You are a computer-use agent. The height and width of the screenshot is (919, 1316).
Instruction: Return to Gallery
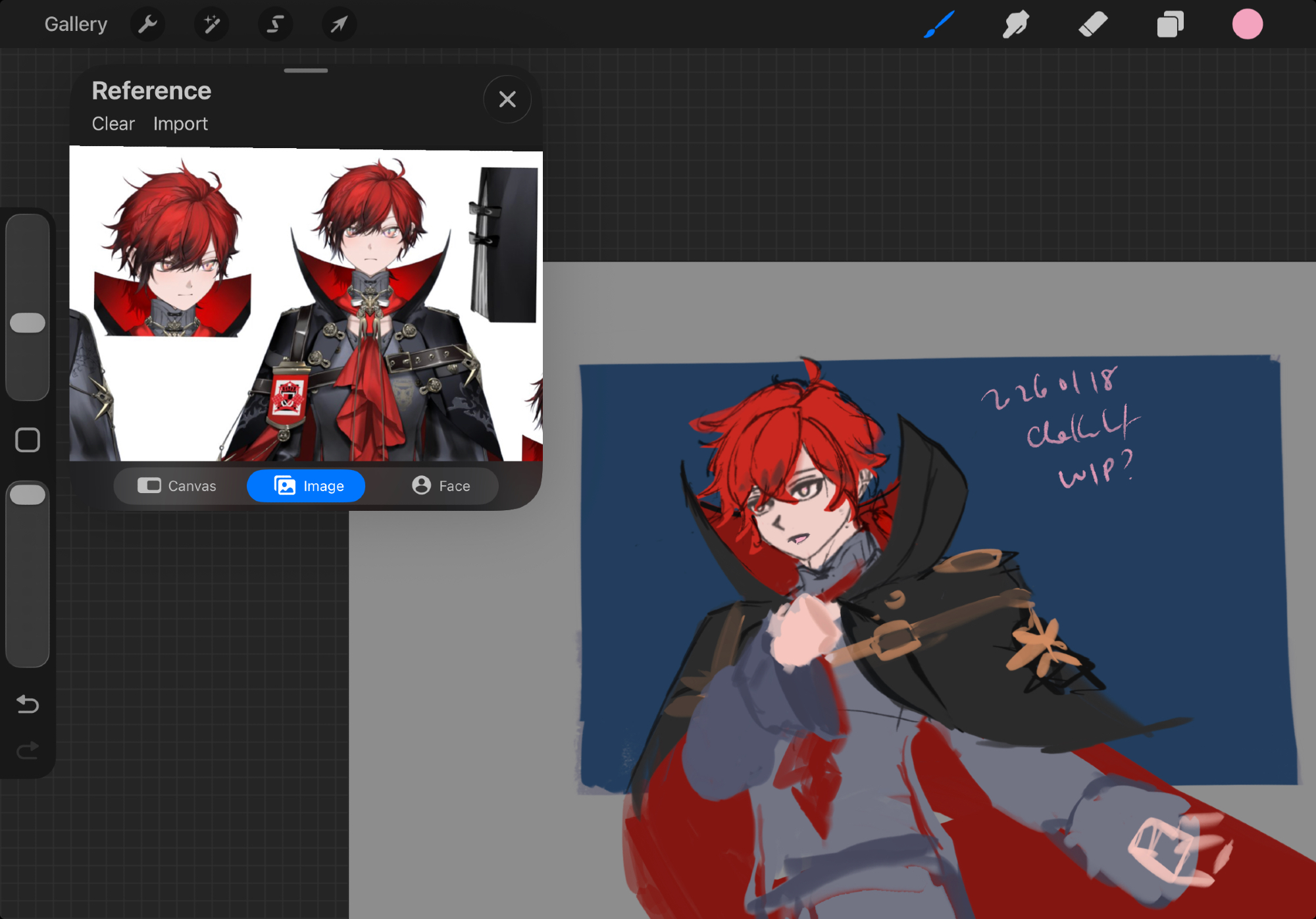coord(76,24)
